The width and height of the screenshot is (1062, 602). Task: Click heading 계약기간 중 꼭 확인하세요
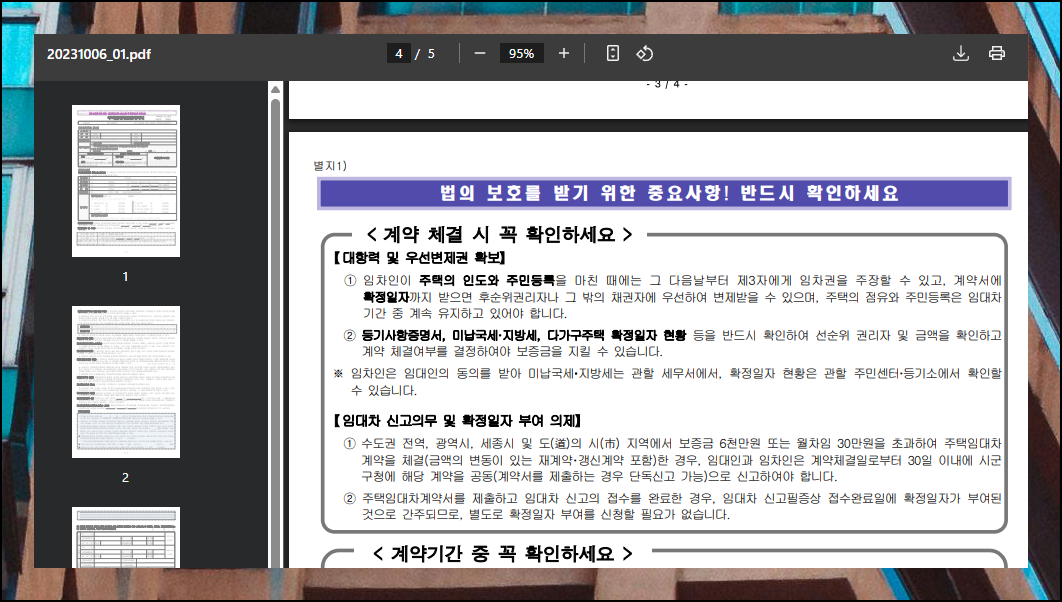point(503,553)
